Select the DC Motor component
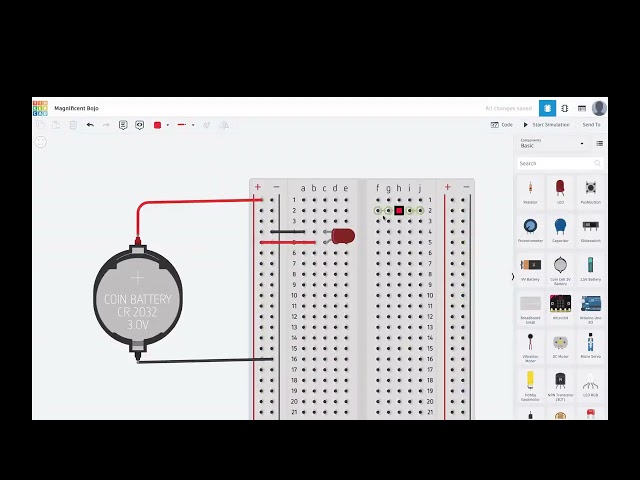 [x=560, y=346]
